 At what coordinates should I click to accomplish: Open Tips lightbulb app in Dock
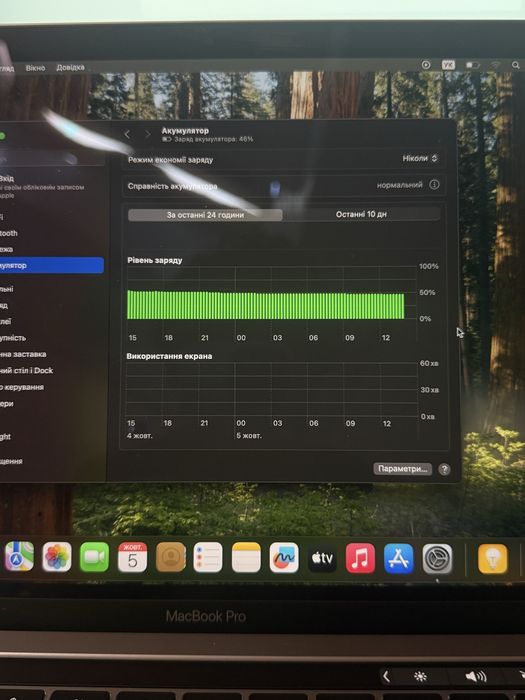point(493,559)
